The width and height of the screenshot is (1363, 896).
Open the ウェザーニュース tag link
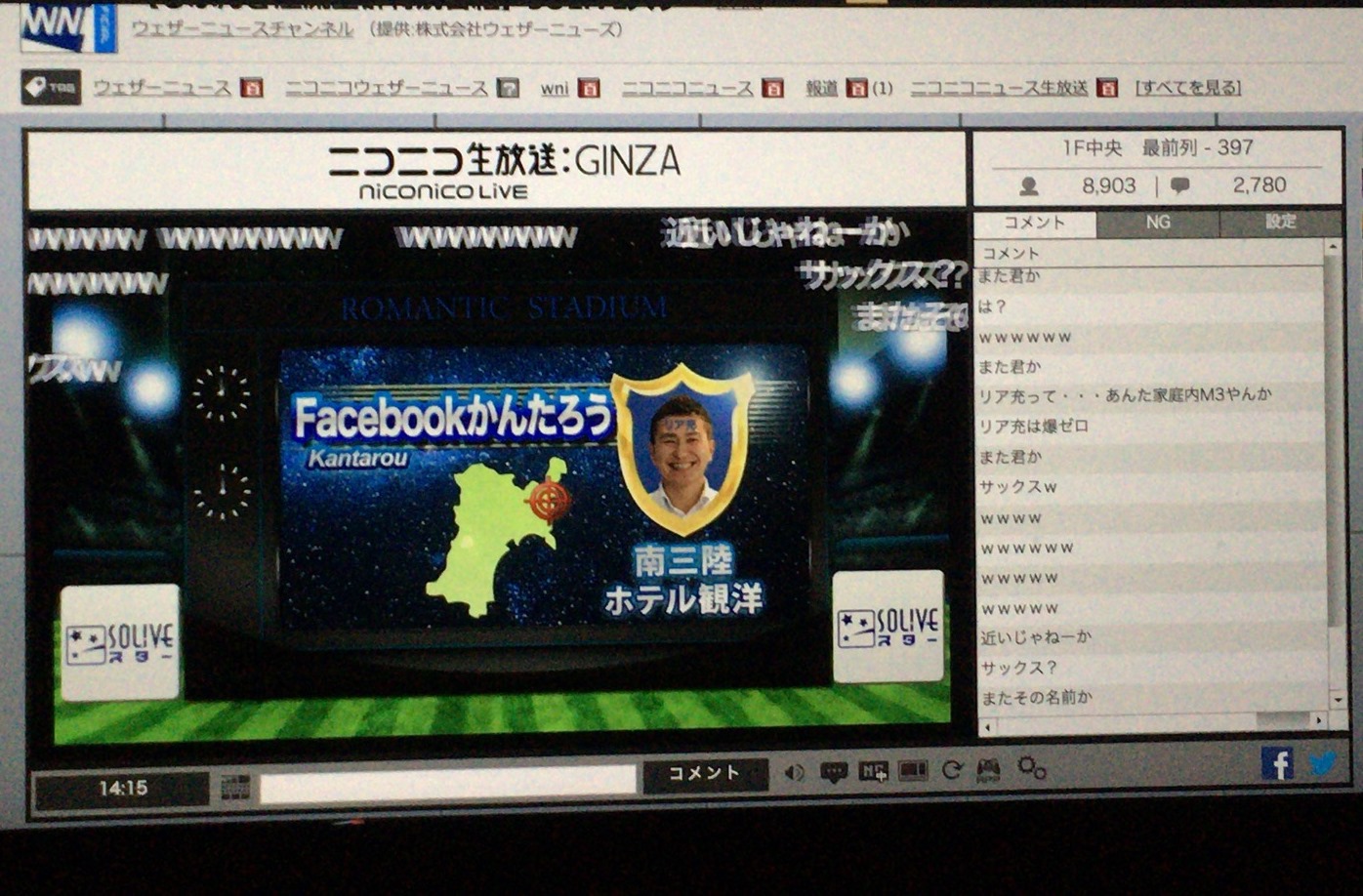163,88
